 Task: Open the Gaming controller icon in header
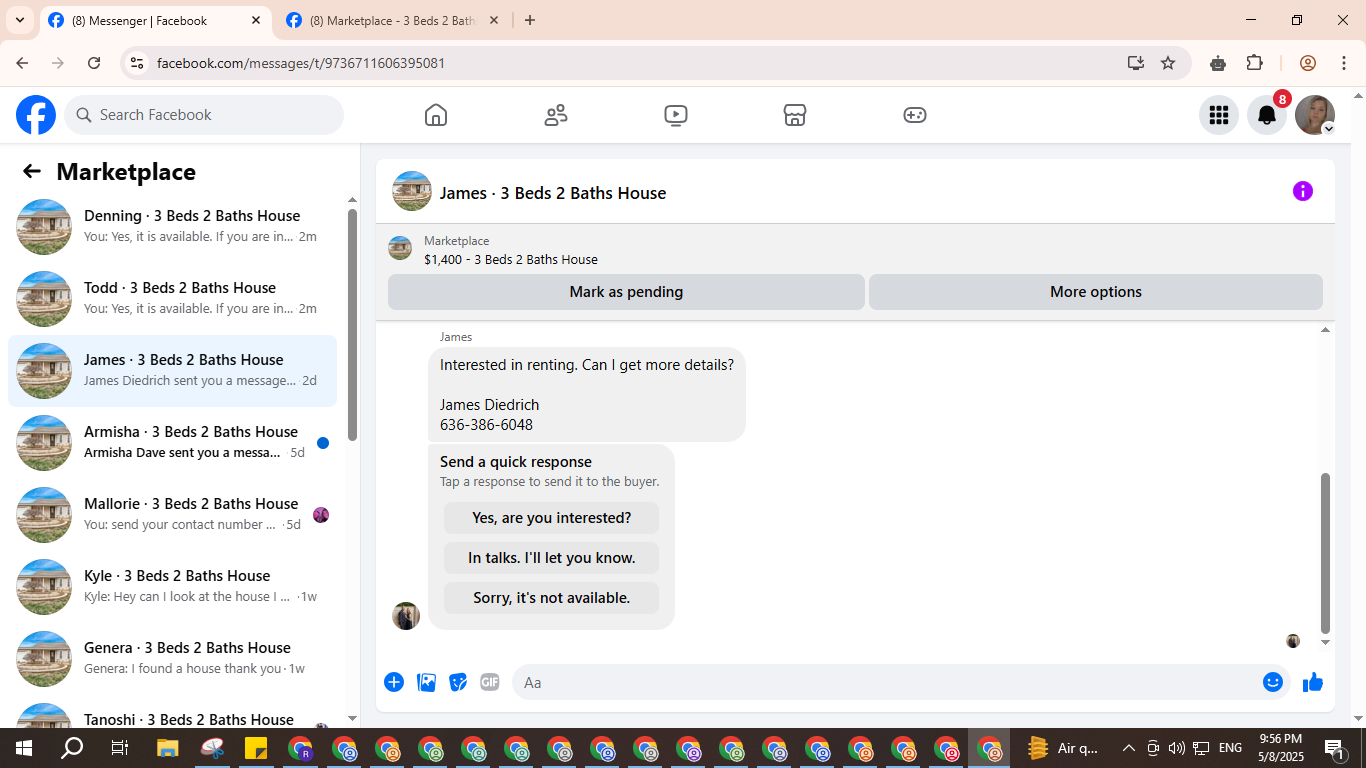tap(915, 115)
